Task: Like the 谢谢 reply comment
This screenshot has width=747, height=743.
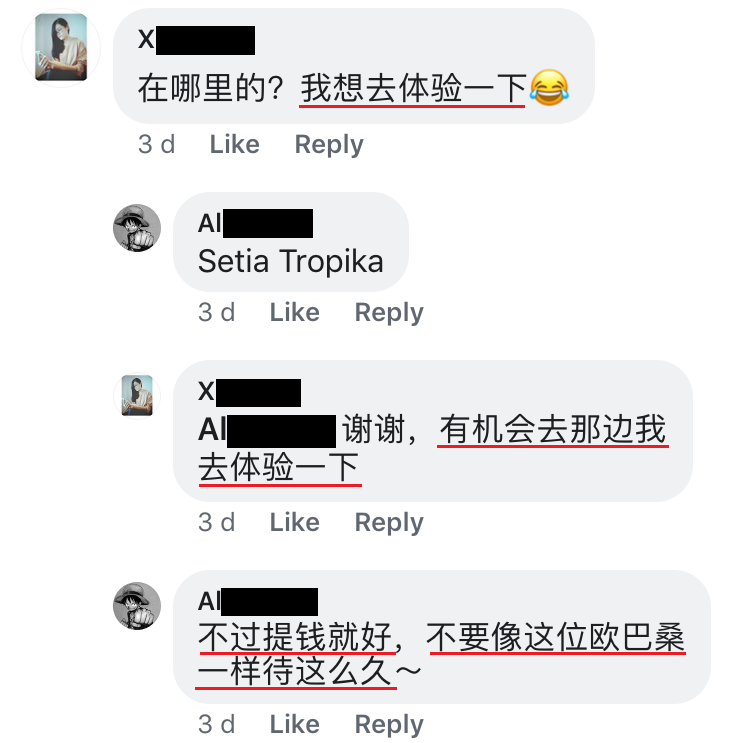Action: click(x=294, y=522)
